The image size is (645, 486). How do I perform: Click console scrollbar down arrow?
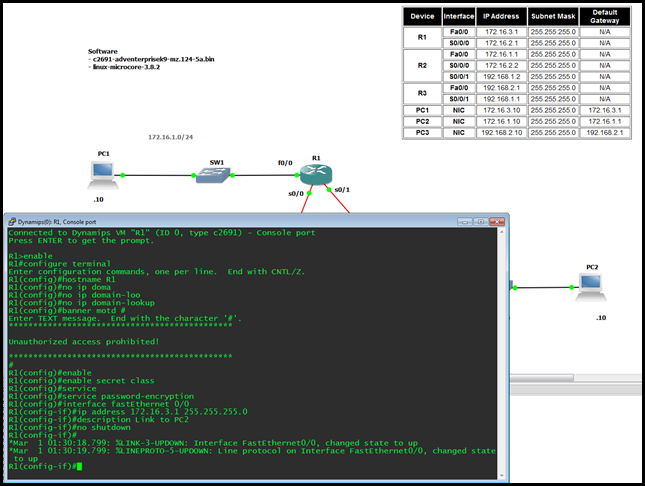click(501, 476)
